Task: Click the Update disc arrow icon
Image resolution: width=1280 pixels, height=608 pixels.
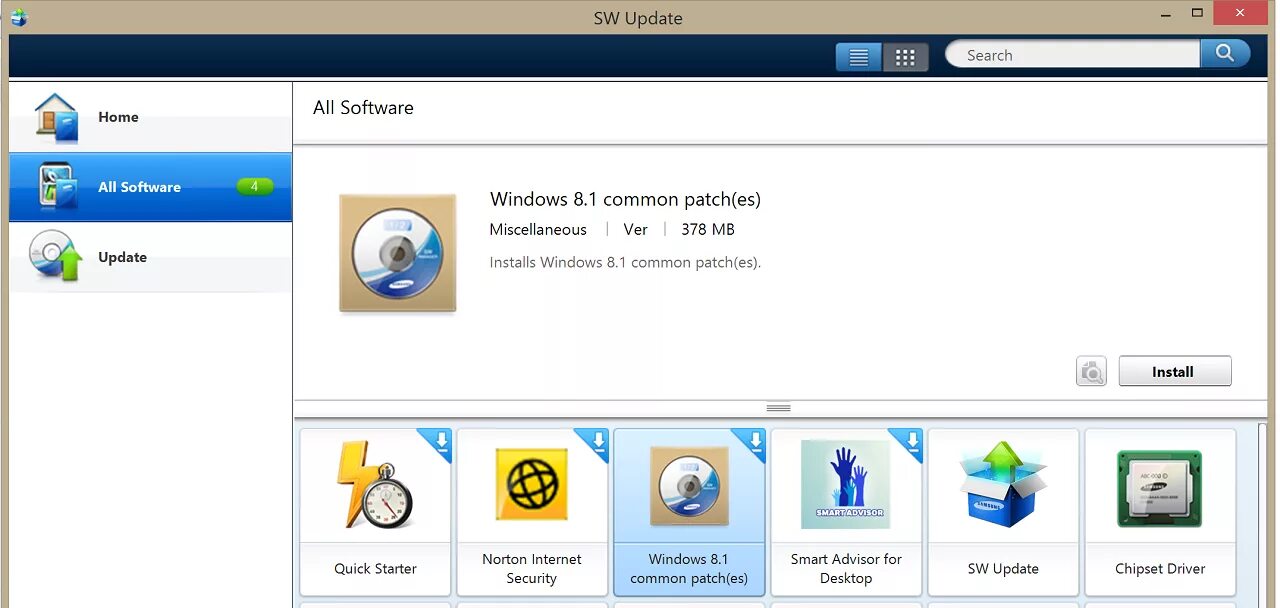Action: pyautogui.click(x=56, y=256)
